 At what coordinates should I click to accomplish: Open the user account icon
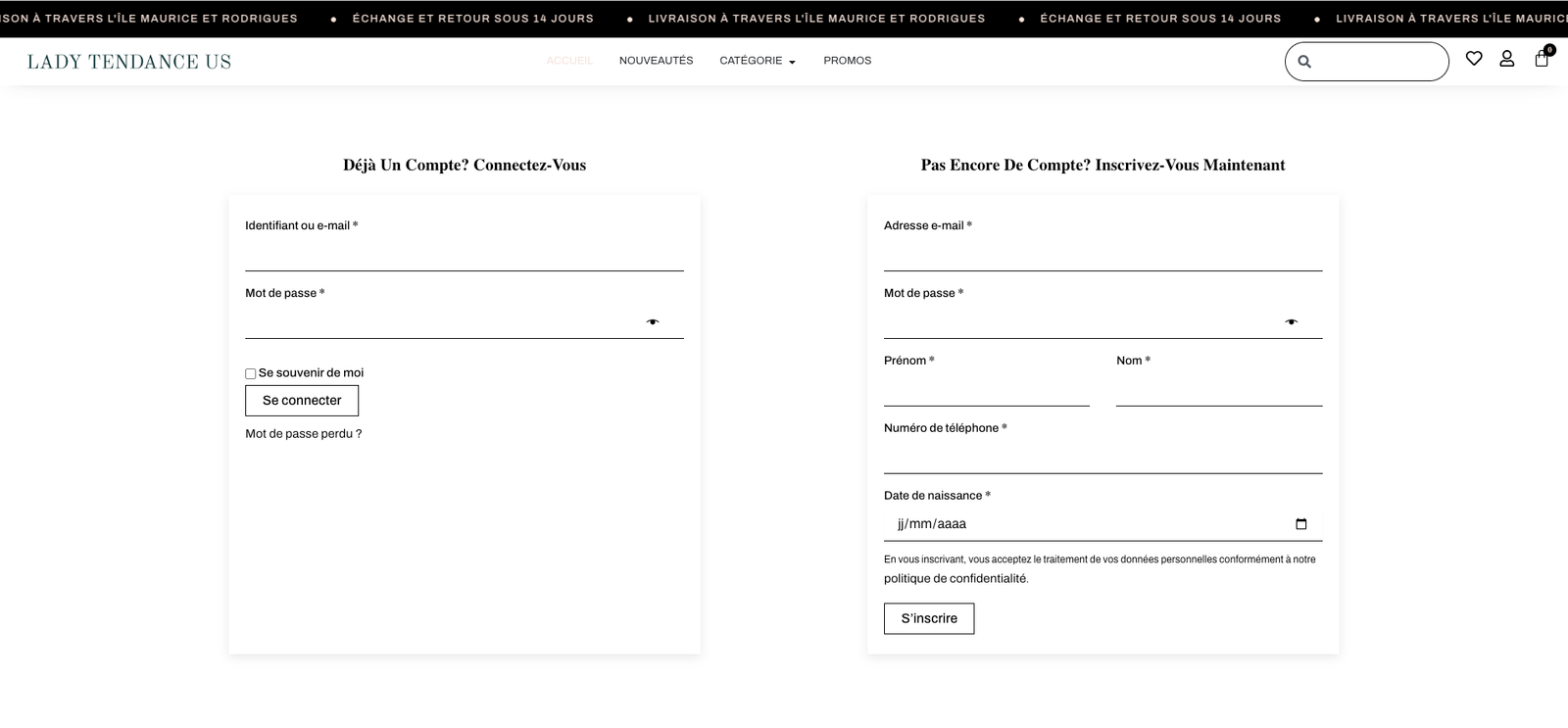(1507, 59)
